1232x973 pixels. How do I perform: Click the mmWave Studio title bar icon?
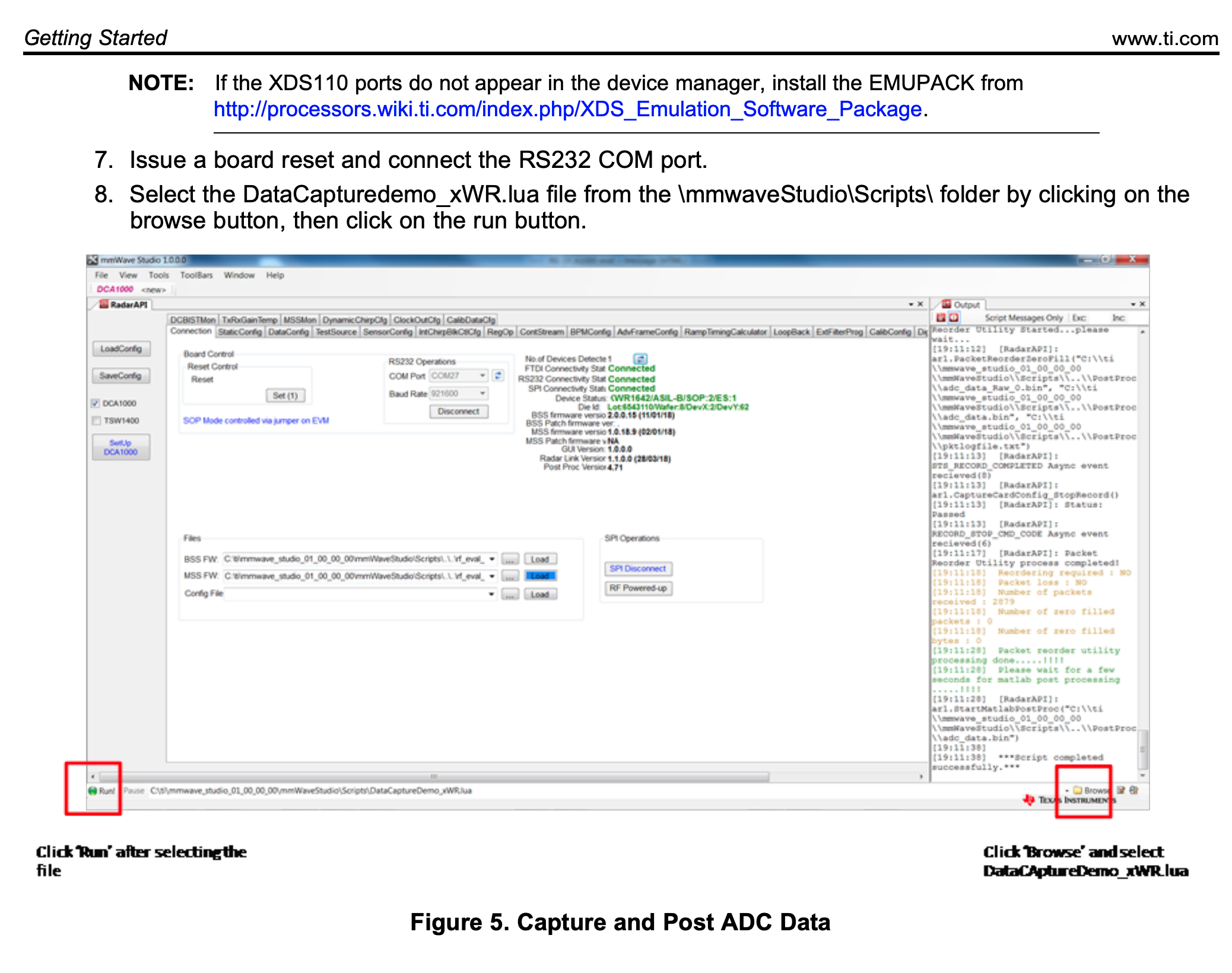pos(93,260)
